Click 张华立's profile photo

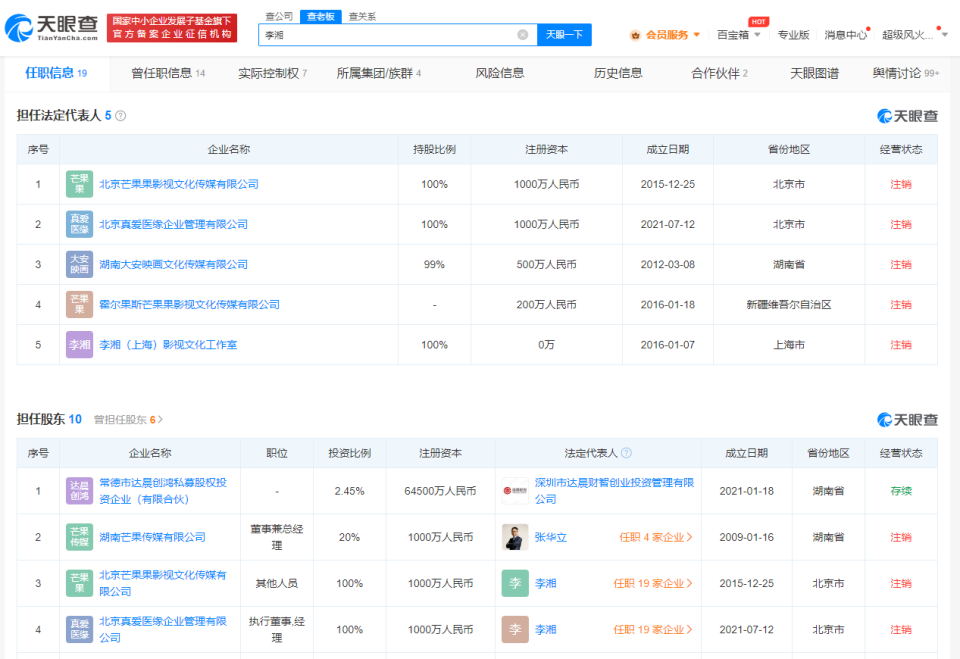[515, 538]
